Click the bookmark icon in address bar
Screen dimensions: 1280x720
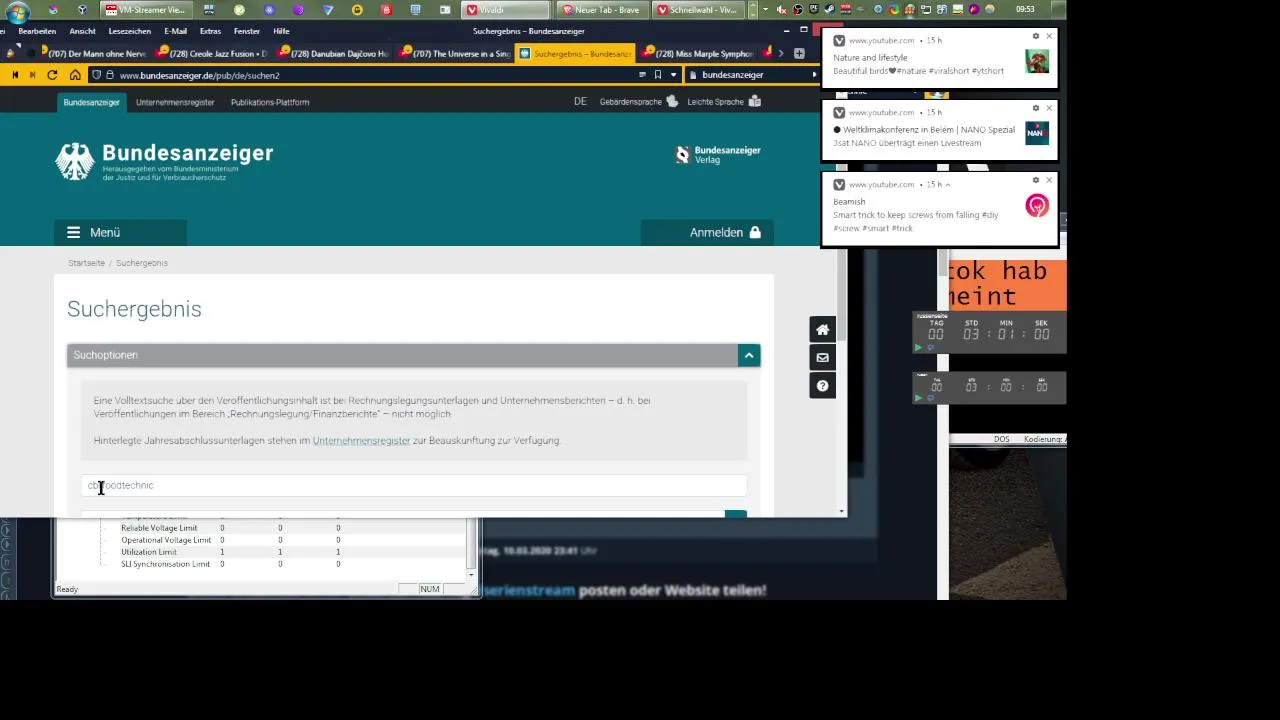click(x=658, y=75)
